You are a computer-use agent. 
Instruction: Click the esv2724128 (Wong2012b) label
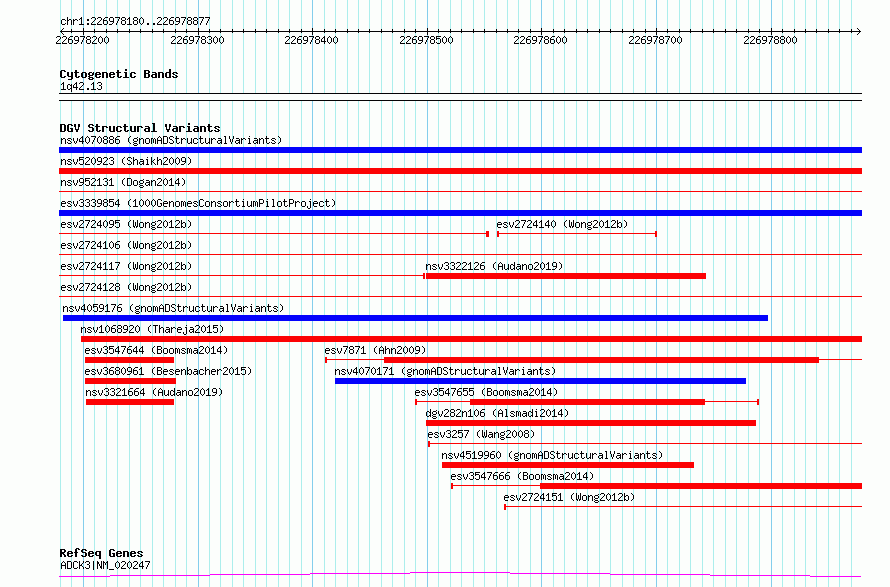[126, 287]
